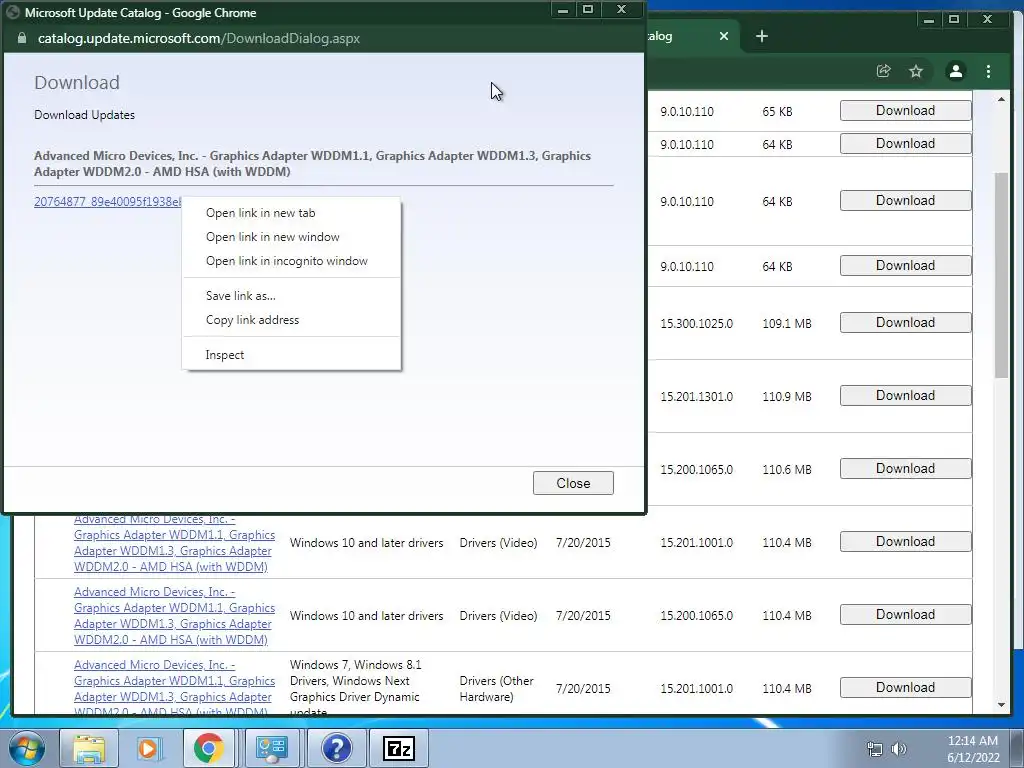Download the 15.200.1065.0 Drivers (Video) 110.4 MB update
The image size is (1024, 768).
coord(905,615)
